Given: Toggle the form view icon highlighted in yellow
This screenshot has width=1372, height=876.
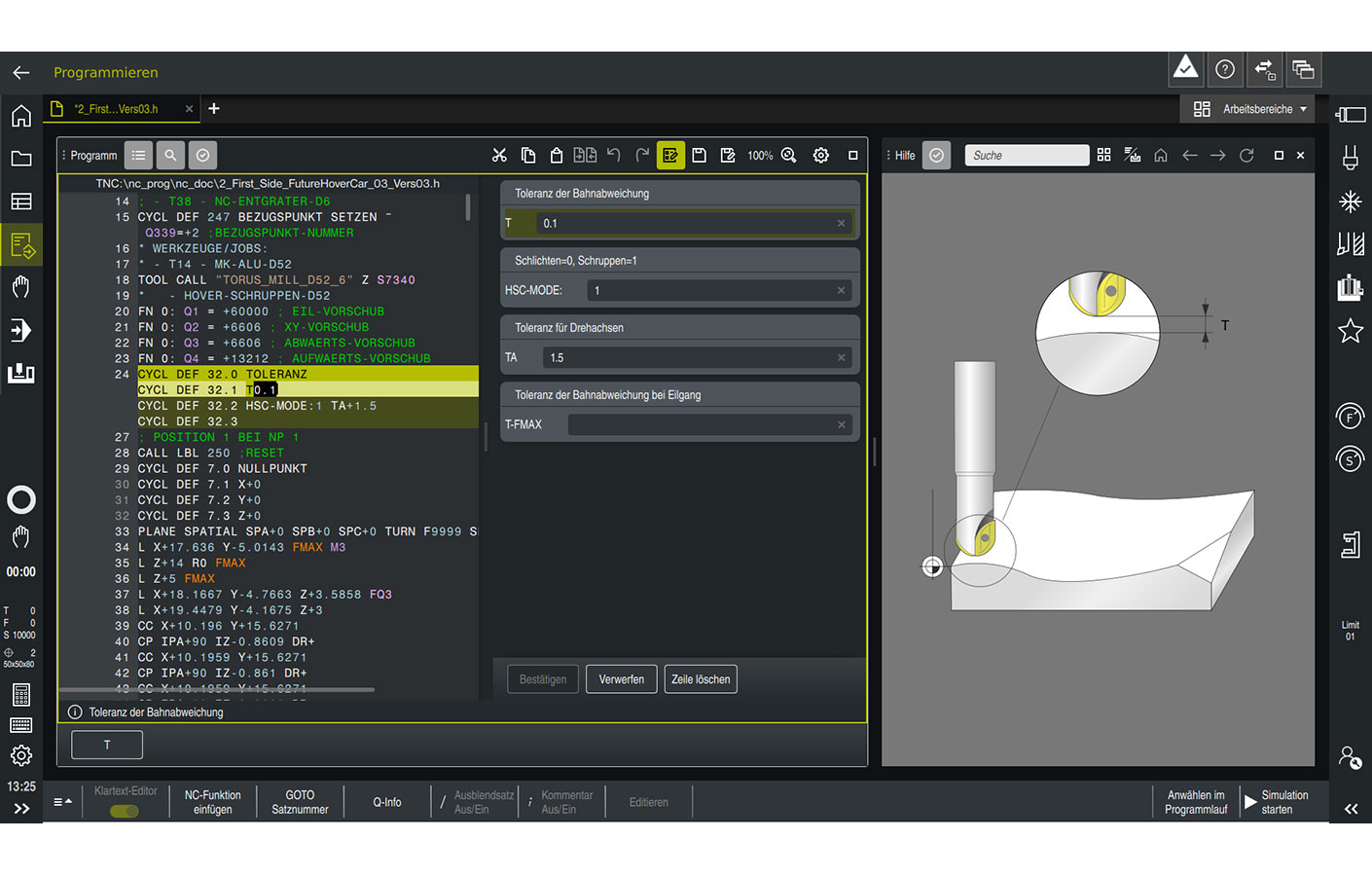Looking at the screenshot, I should coord(670,156).
